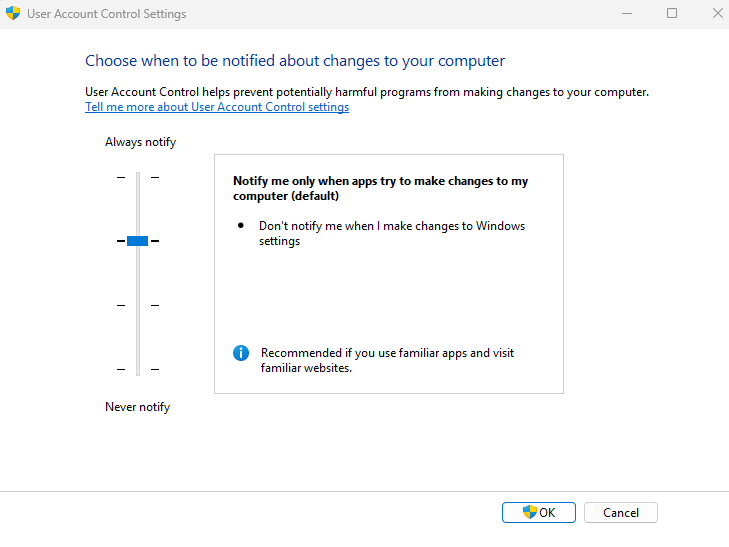Click the 'User Account Control Settings' window title
Image resolution: width=729 pixels, height=547 pixels.
tap(106, 14)
